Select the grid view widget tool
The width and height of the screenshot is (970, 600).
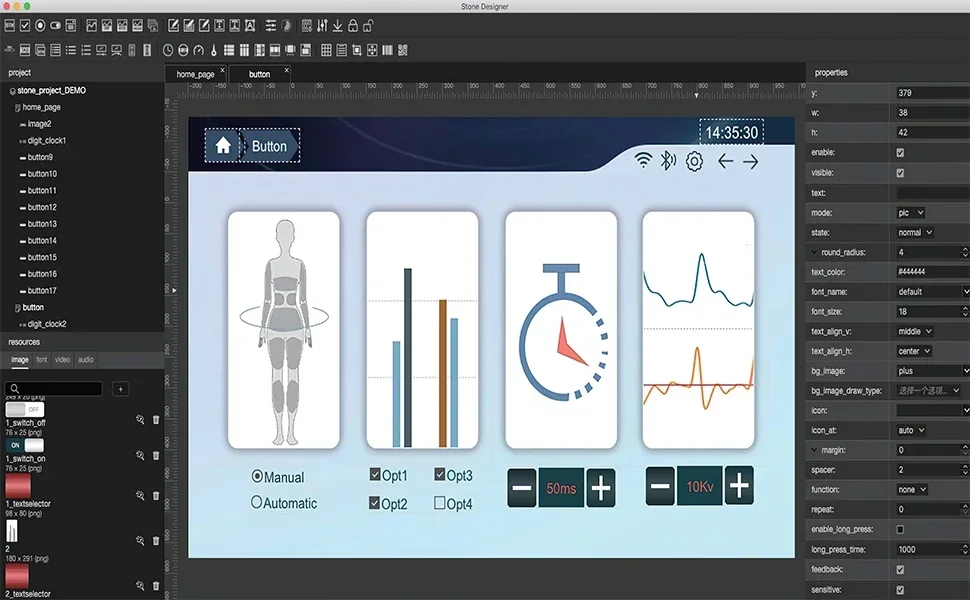point(326,50)
